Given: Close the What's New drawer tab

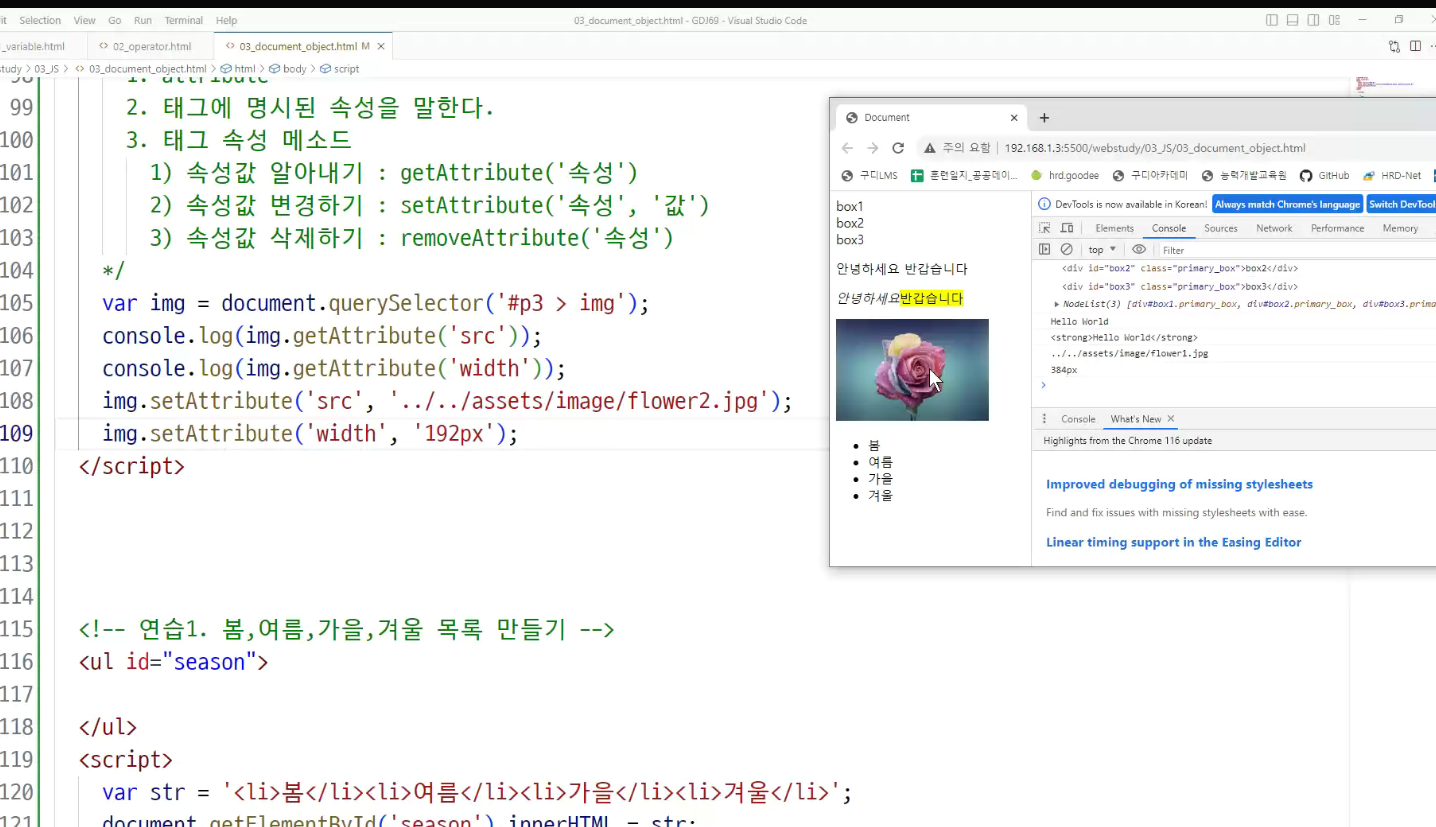Looking at the screenshot, I should pyautogui.click(x=1171, y=419).
